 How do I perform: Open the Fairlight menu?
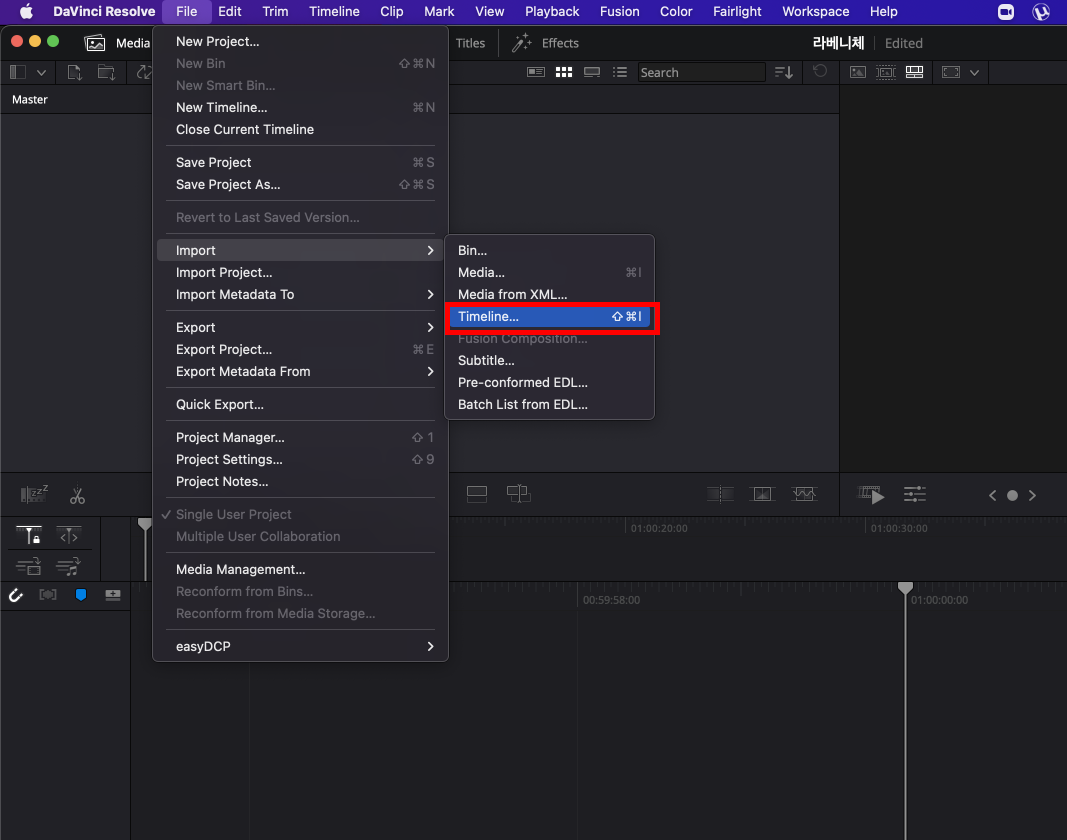pos(737,12)
